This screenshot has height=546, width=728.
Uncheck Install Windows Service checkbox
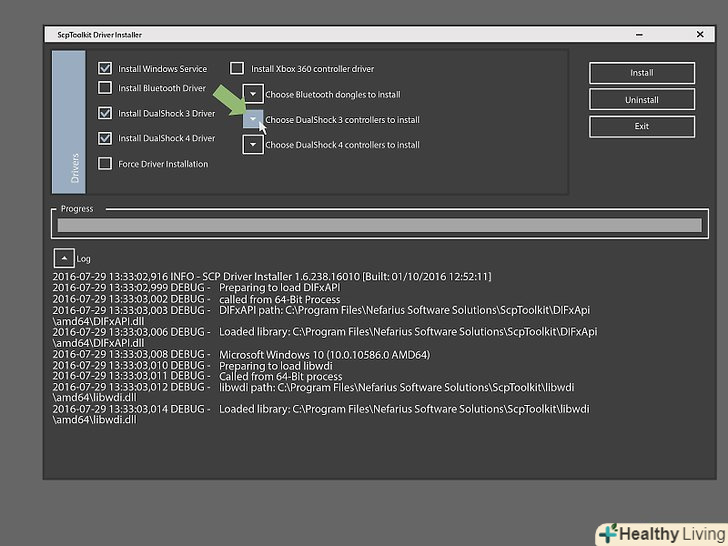[105, 68]
